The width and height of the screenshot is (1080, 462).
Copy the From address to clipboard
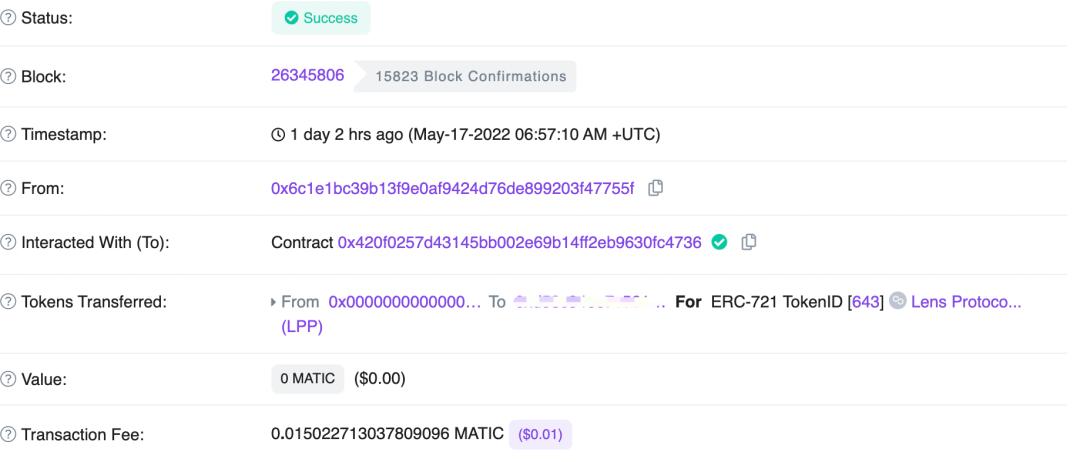click(656, 188)
